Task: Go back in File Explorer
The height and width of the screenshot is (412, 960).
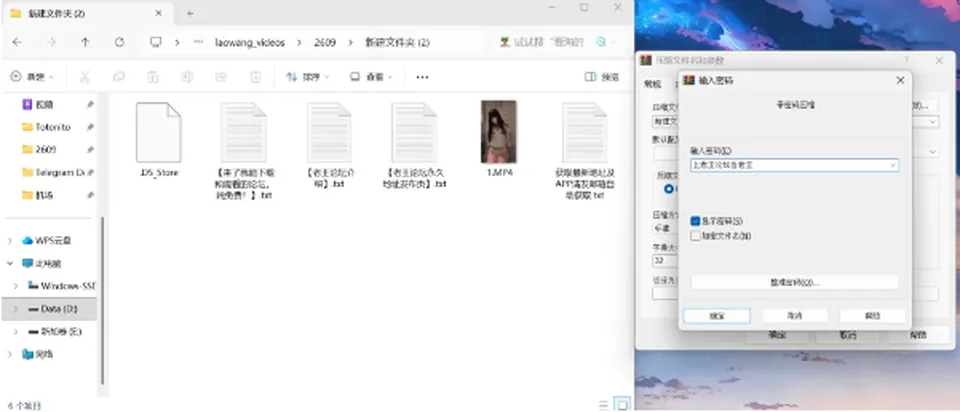Action: pos(17,42)
